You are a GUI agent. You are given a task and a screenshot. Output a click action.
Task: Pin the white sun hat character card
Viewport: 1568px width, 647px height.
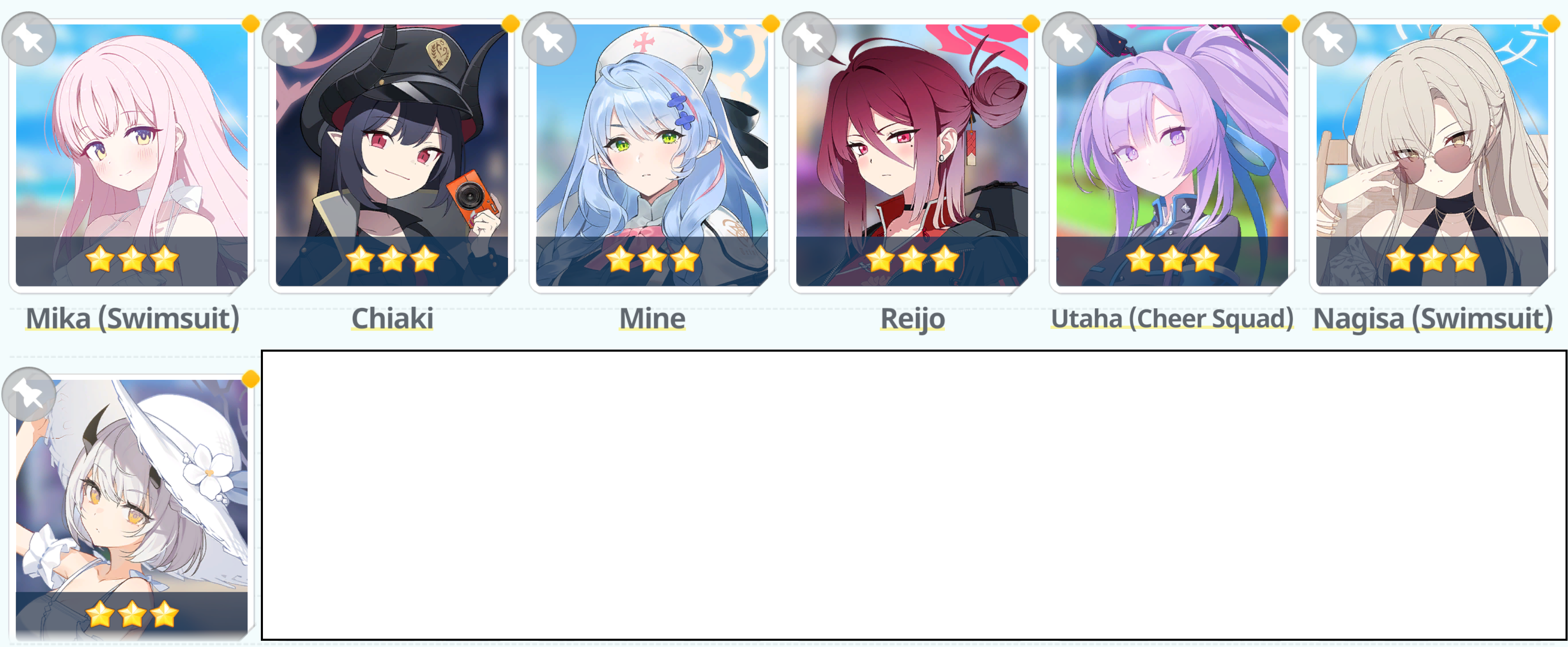click(x=29, y=394)
